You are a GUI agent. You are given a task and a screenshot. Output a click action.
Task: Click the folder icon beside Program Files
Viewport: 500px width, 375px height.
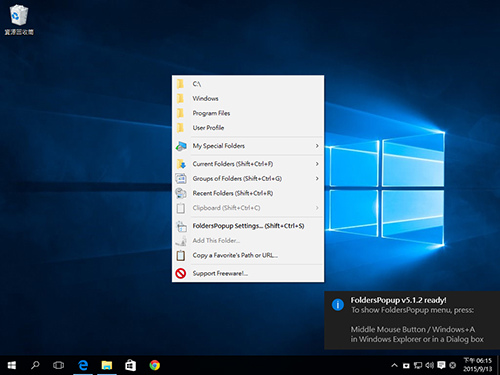pyautogui.click(x=180, y=113)
